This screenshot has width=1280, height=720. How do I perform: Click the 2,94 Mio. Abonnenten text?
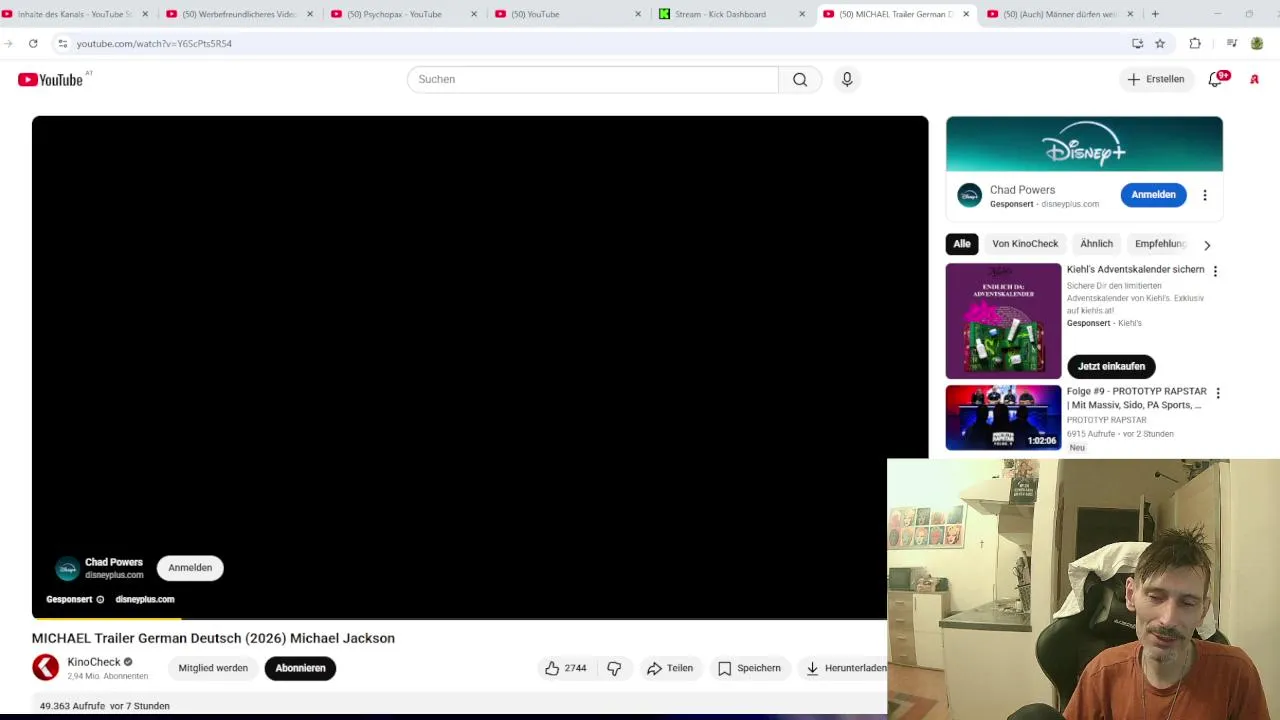(x=107, y=677)
